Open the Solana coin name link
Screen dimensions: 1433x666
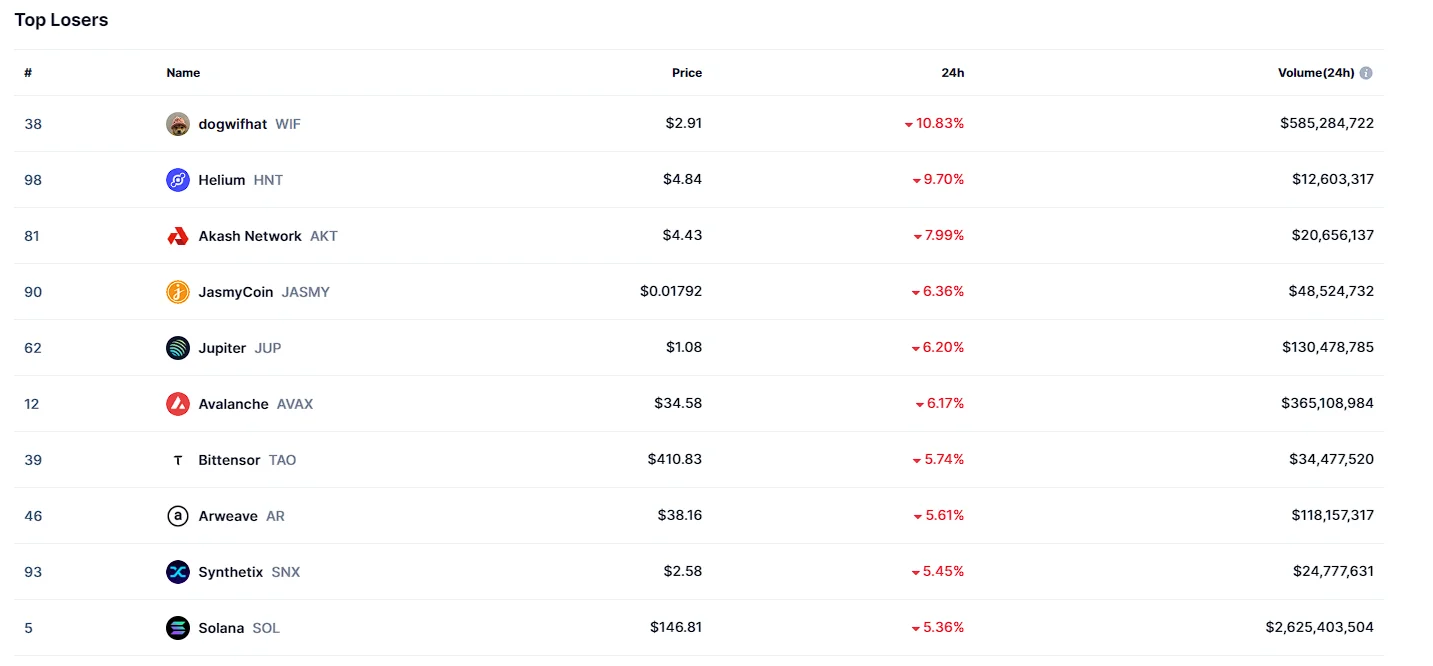pos(221,628)
